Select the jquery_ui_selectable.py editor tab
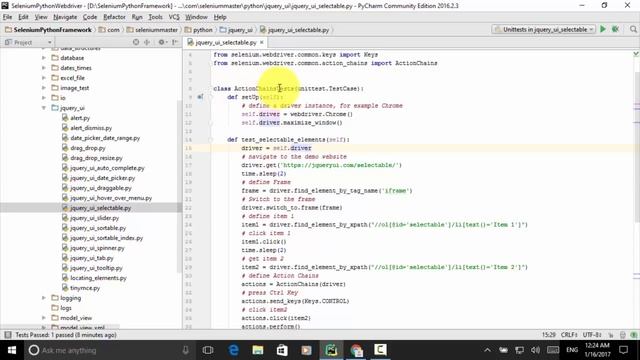Viewport: 640px width, 360px height. (225, 42)
